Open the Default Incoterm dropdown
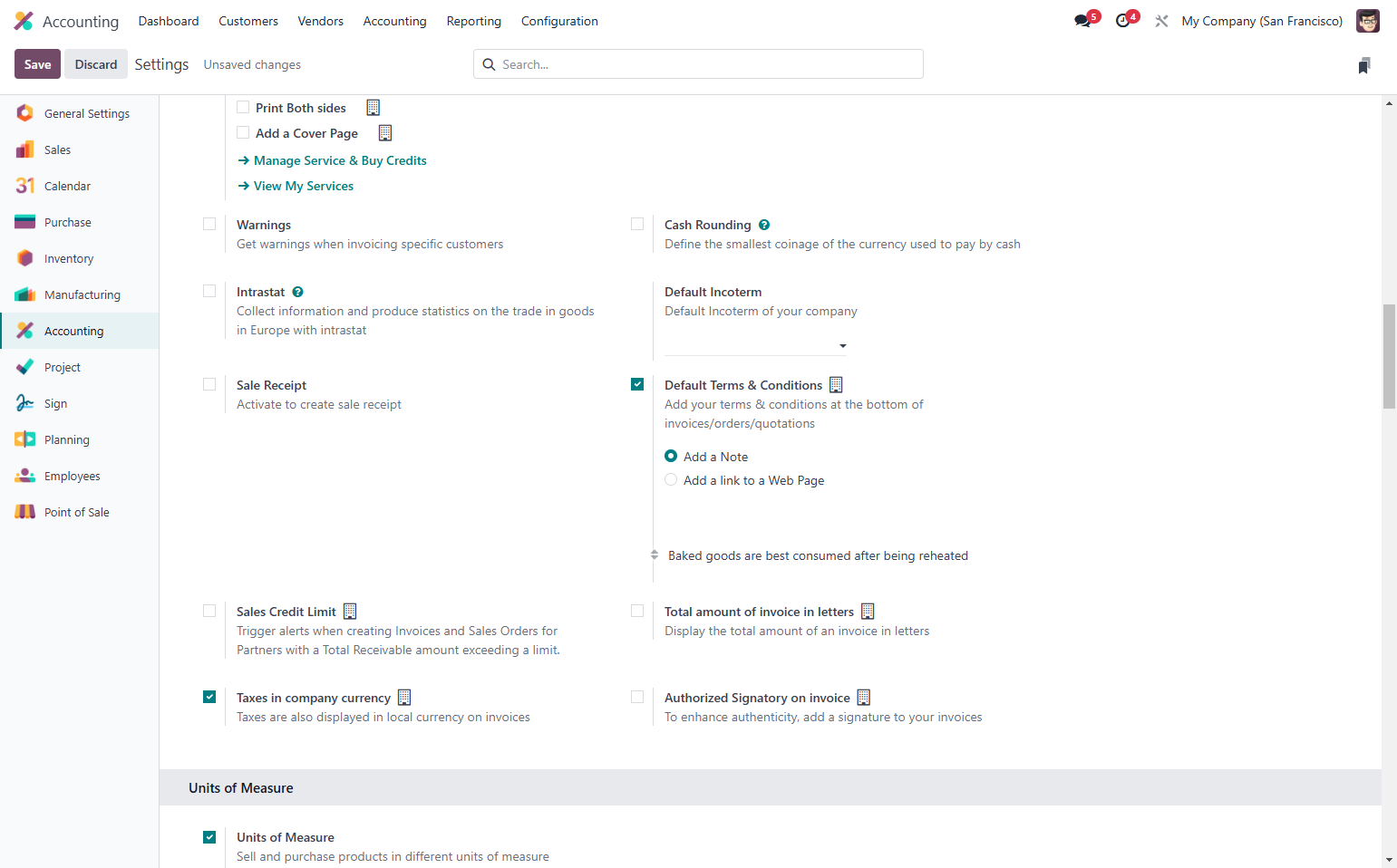The width and height of the screenshot is (1397, 868). [756, 345]
